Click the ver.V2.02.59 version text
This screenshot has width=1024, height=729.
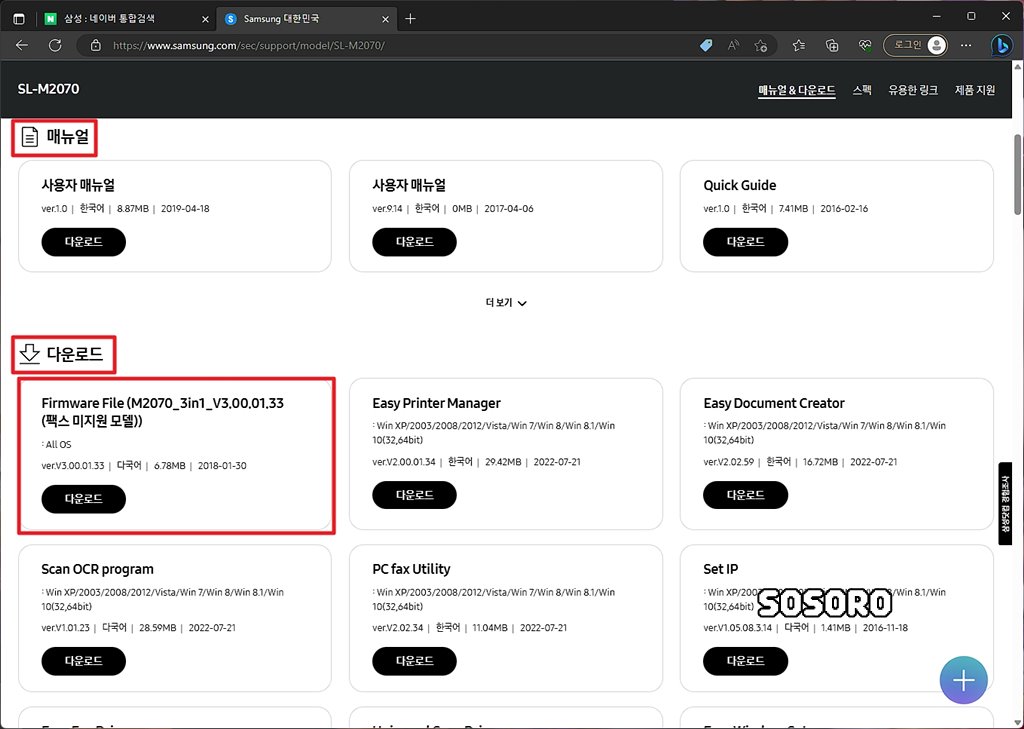(x=729, y=462)
